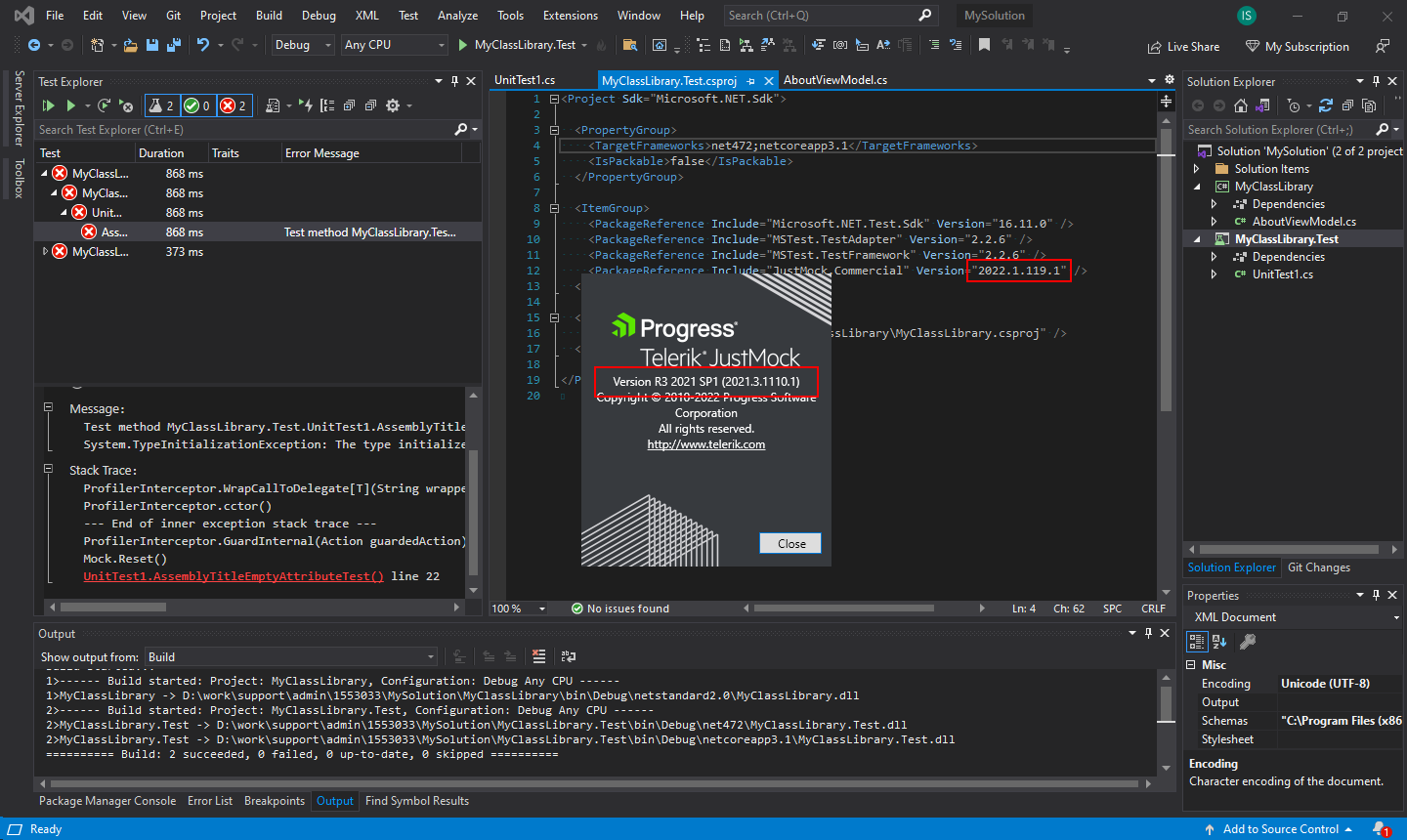The image size is (1407, 840).
Task: Toggle the bookmark icon in toolbar
Action: point(984,45)
